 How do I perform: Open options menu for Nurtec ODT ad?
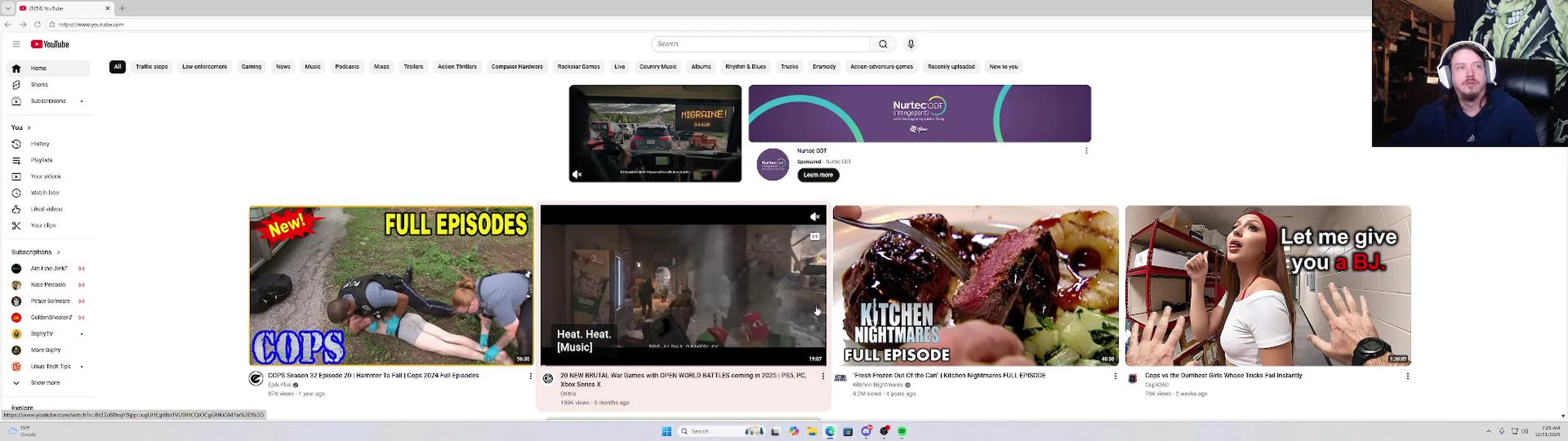(x=1086, y=151)
